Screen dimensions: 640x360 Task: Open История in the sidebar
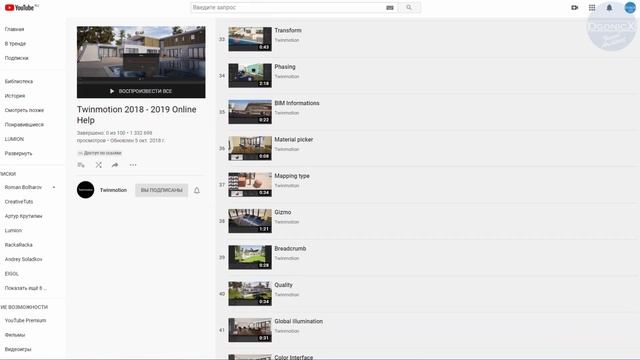(x=15, y=96)
